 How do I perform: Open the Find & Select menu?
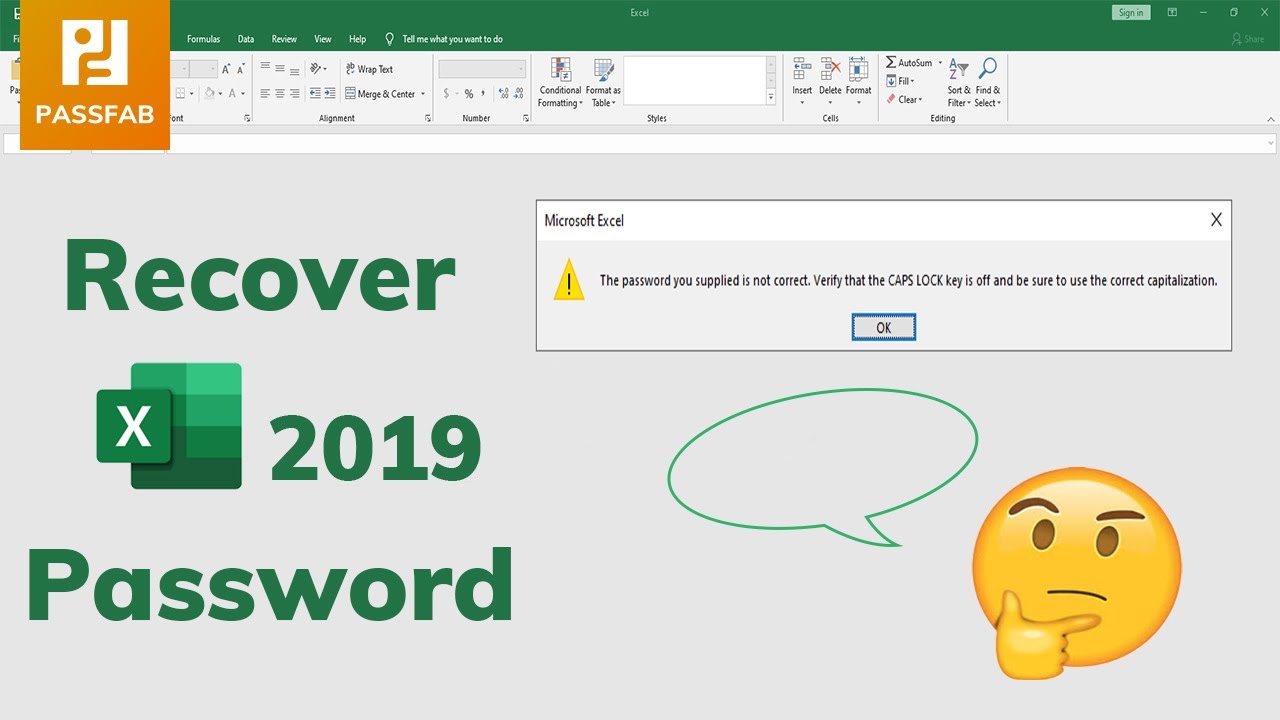987,82
